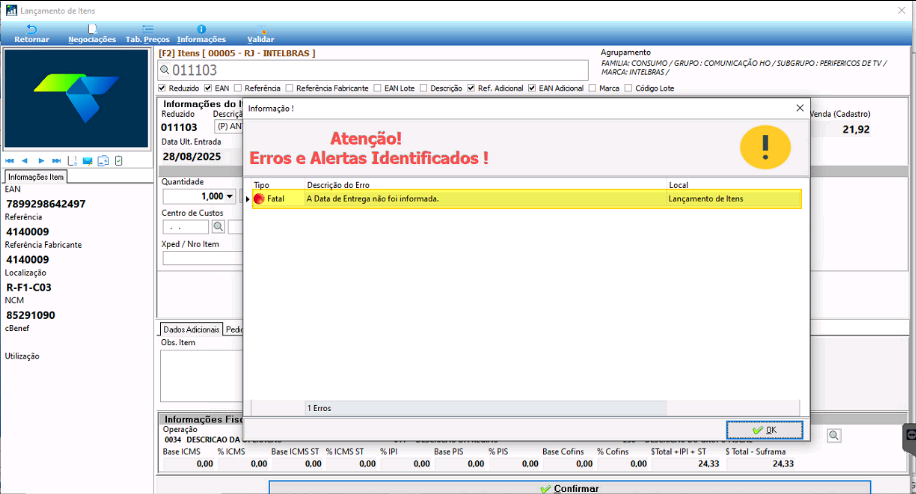Go to the next image record
This screenshot has height=494, width=916.
point(41,161)
